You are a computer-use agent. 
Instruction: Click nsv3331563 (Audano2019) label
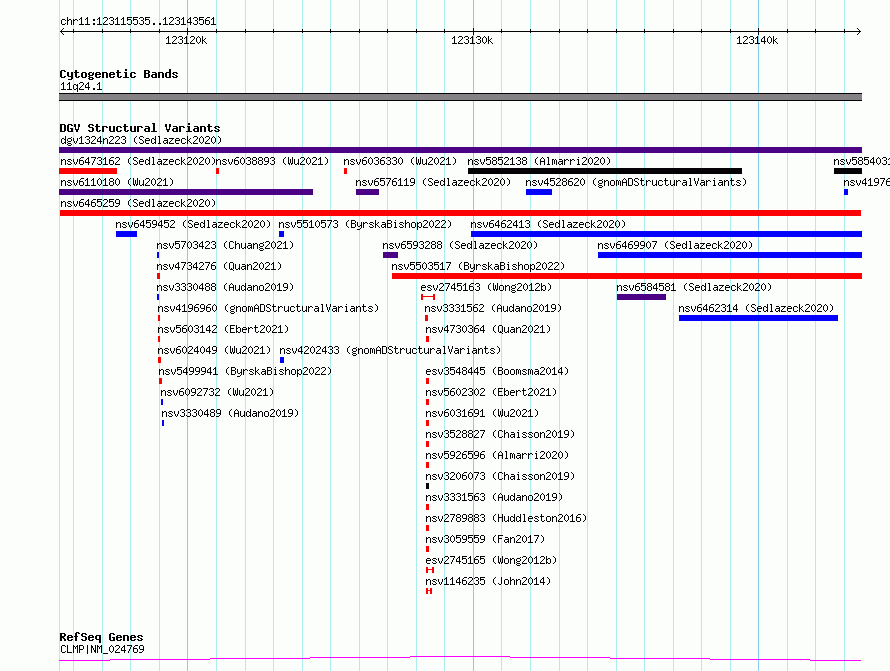[494, 497]
